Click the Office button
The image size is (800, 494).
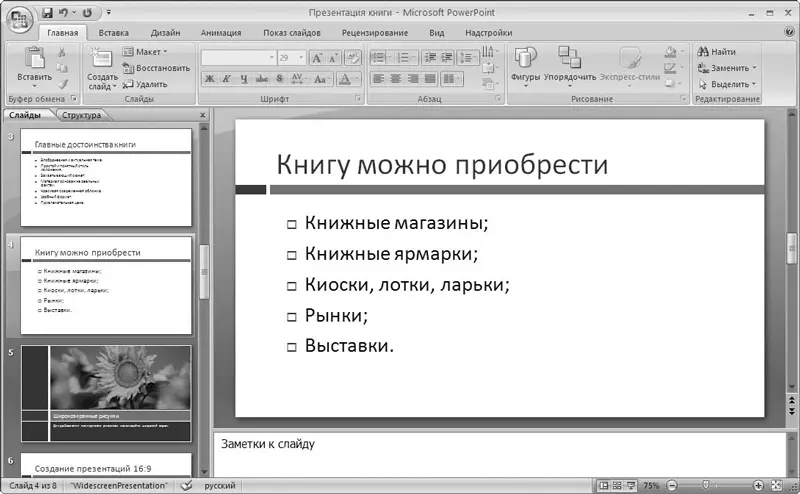click(18, 17)
